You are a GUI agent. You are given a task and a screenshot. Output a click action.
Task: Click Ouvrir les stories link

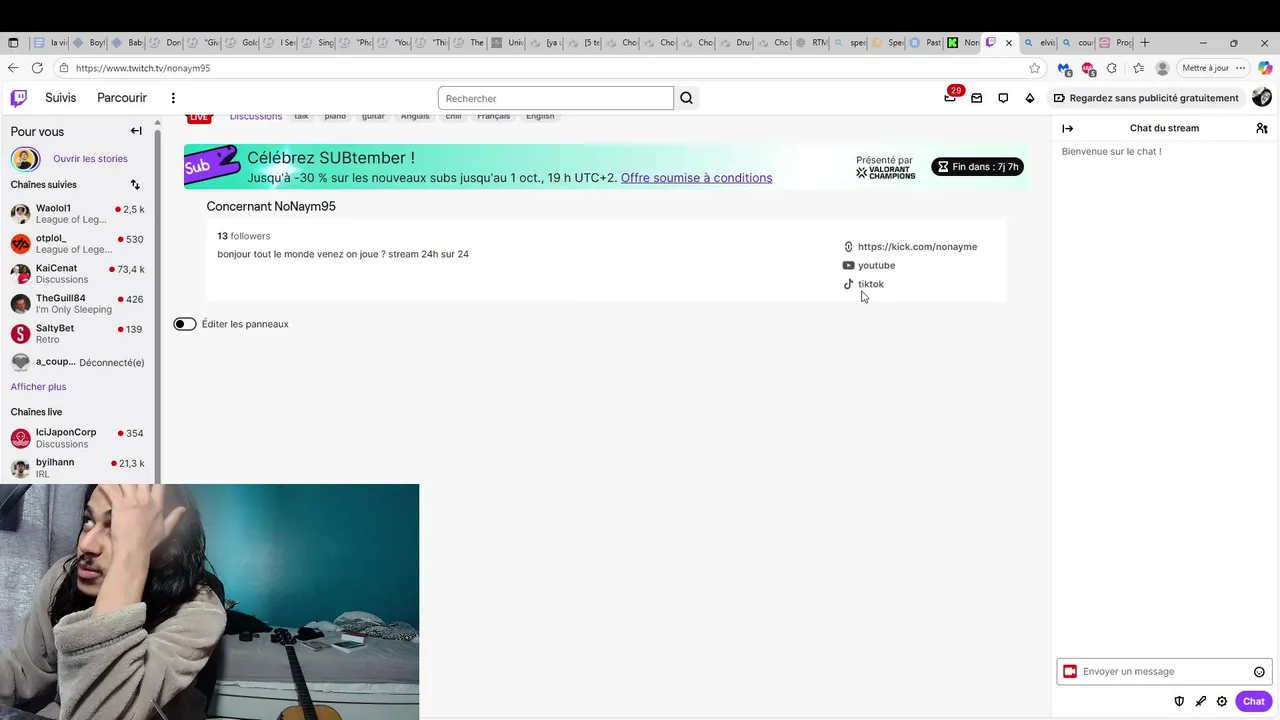click(x=90, y=159)
